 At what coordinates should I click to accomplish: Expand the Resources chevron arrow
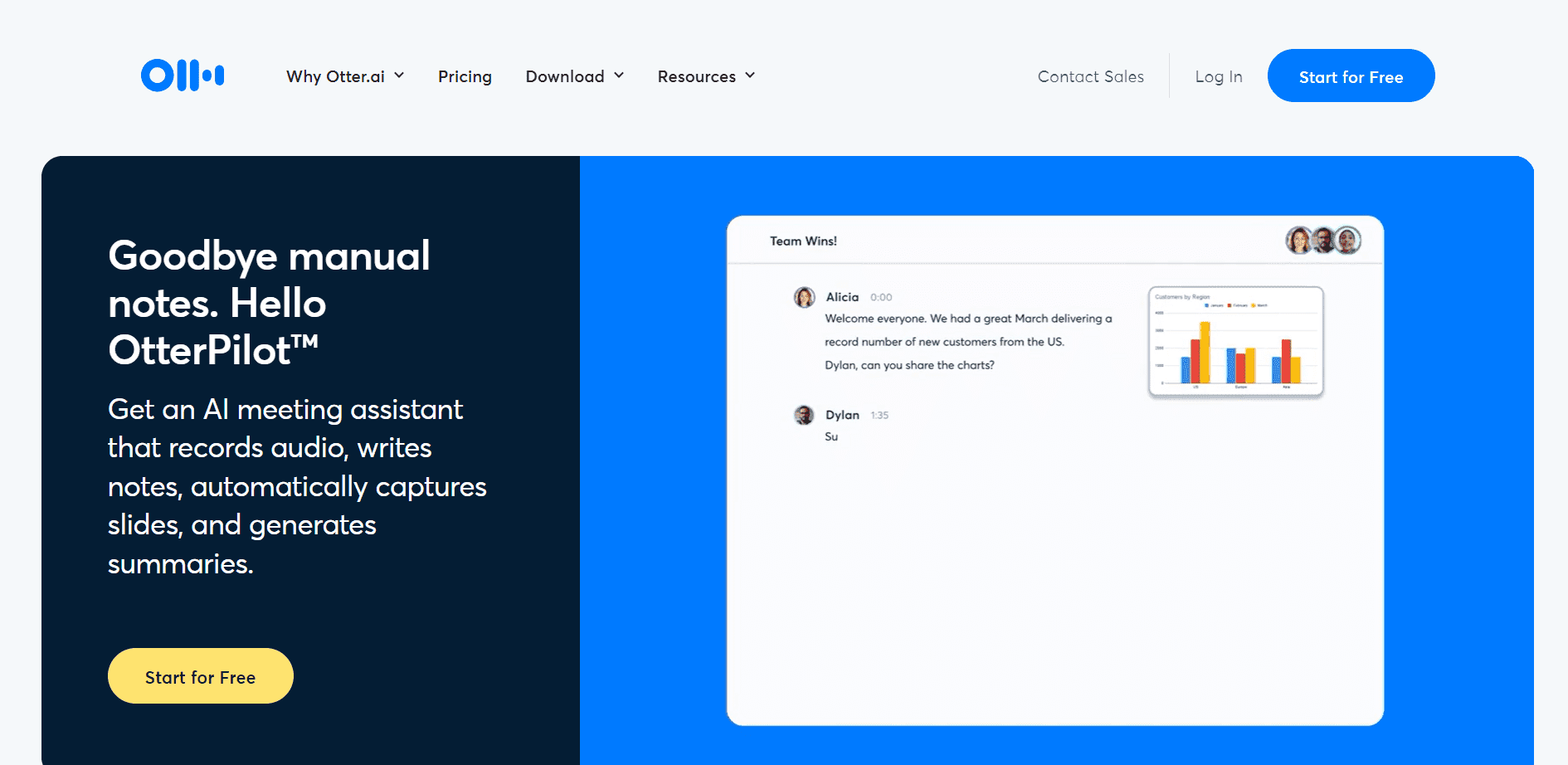750,76
